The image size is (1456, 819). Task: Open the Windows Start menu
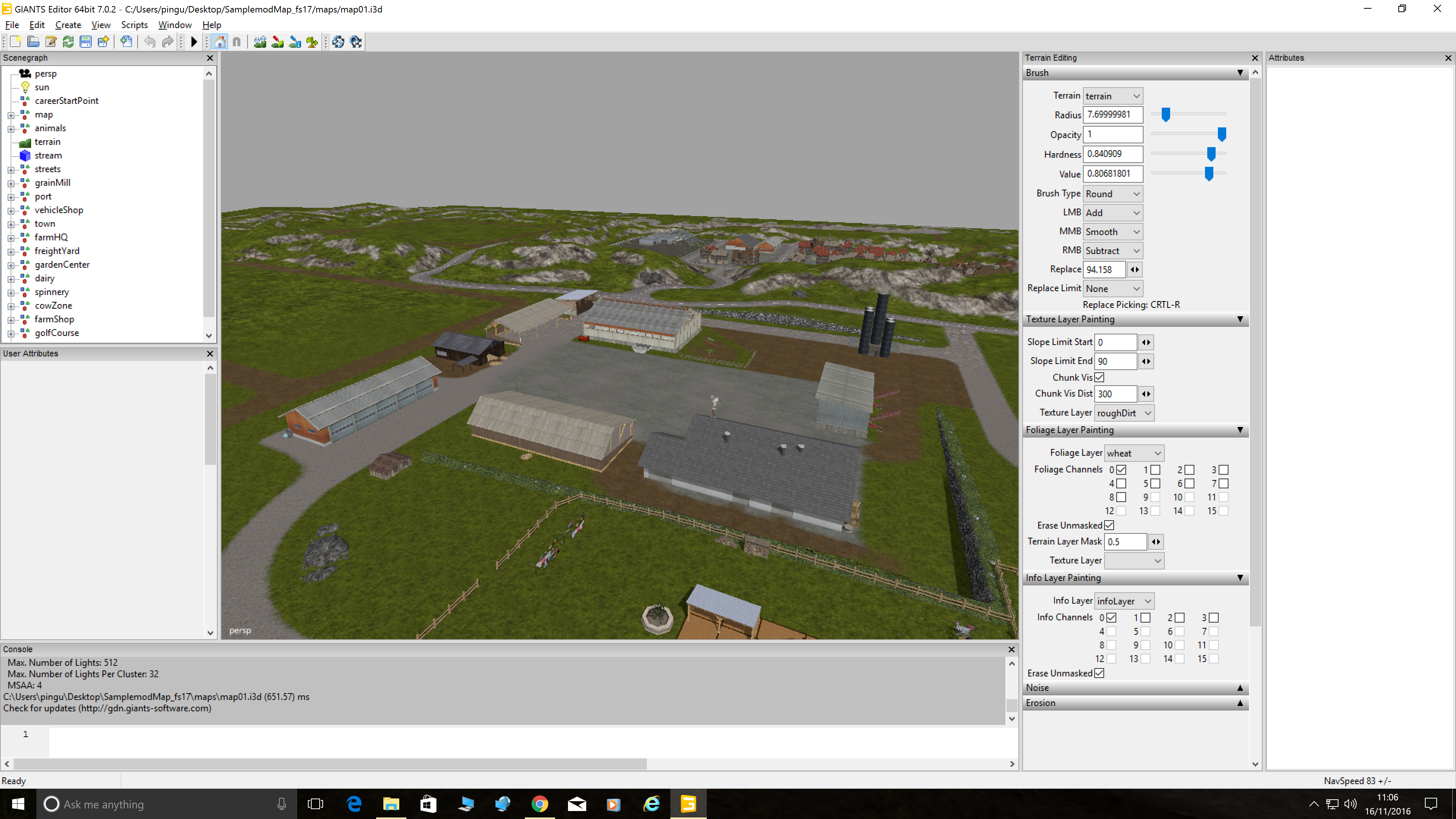tap(18, 804)
